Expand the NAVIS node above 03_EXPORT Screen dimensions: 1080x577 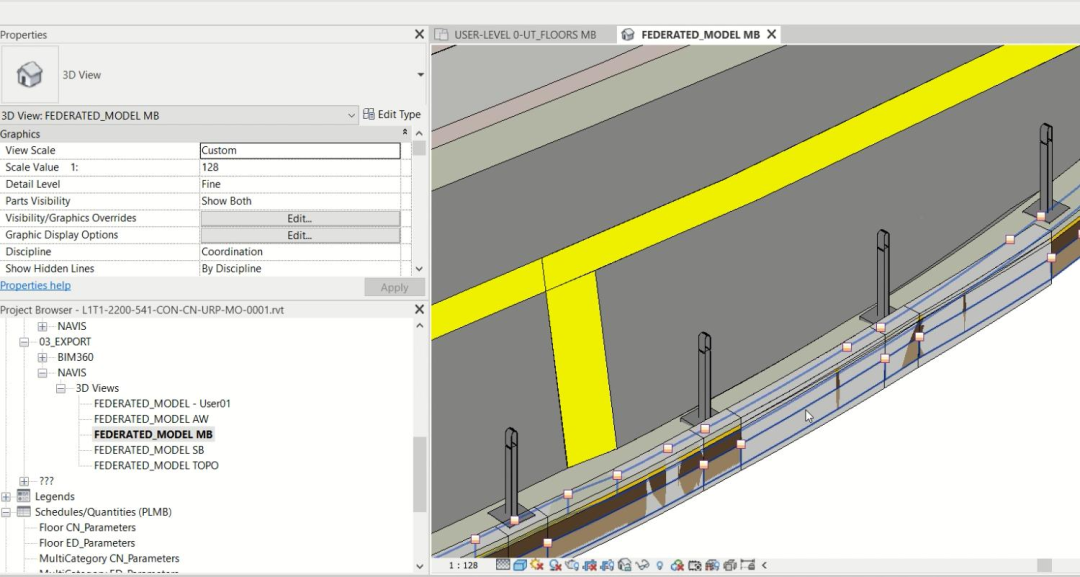click(43, 326)
